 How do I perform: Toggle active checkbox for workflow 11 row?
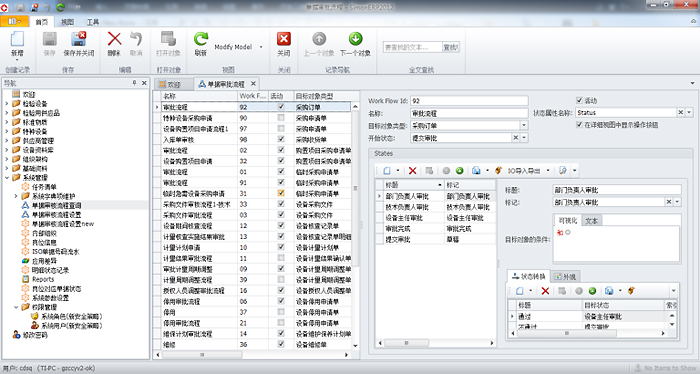[281, 258]
